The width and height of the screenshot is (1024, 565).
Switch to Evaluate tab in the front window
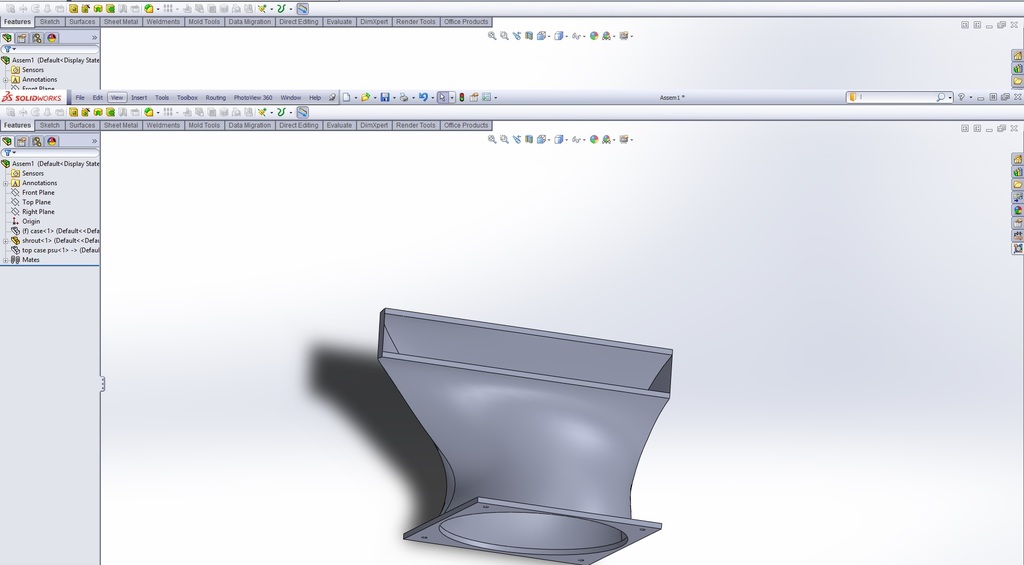coord(339,125)
